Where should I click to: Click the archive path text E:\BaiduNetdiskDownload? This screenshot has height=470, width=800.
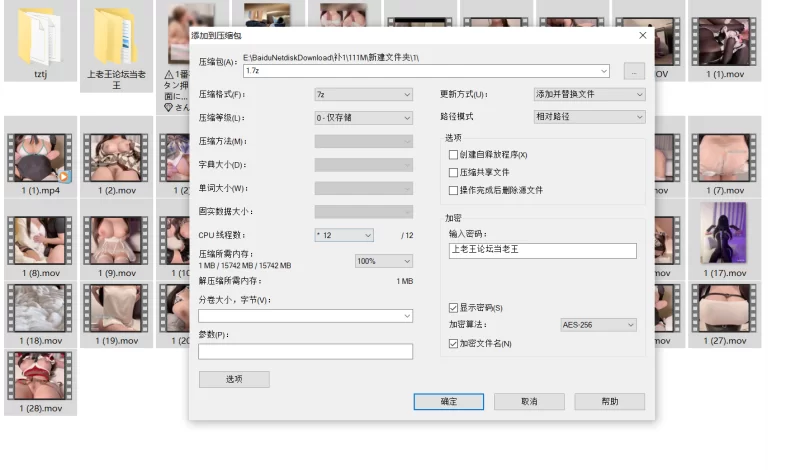(x=331, y=58)
